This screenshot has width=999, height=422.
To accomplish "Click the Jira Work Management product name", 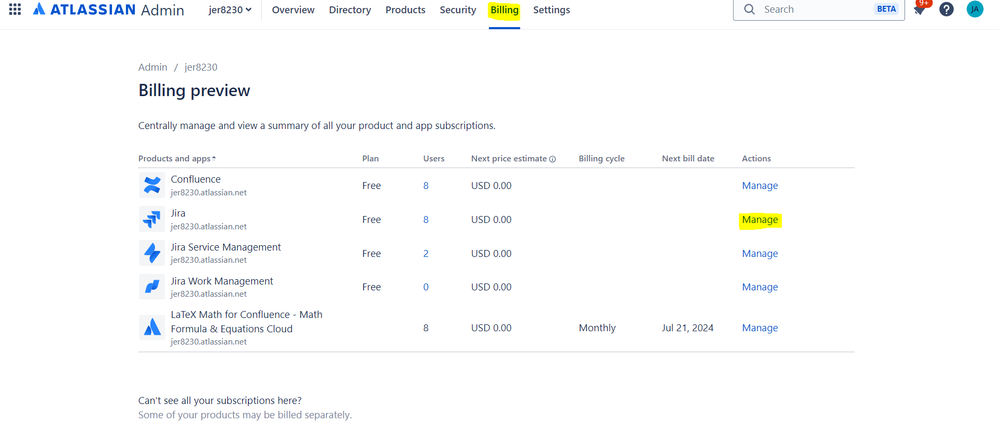I will coord(222,280).
